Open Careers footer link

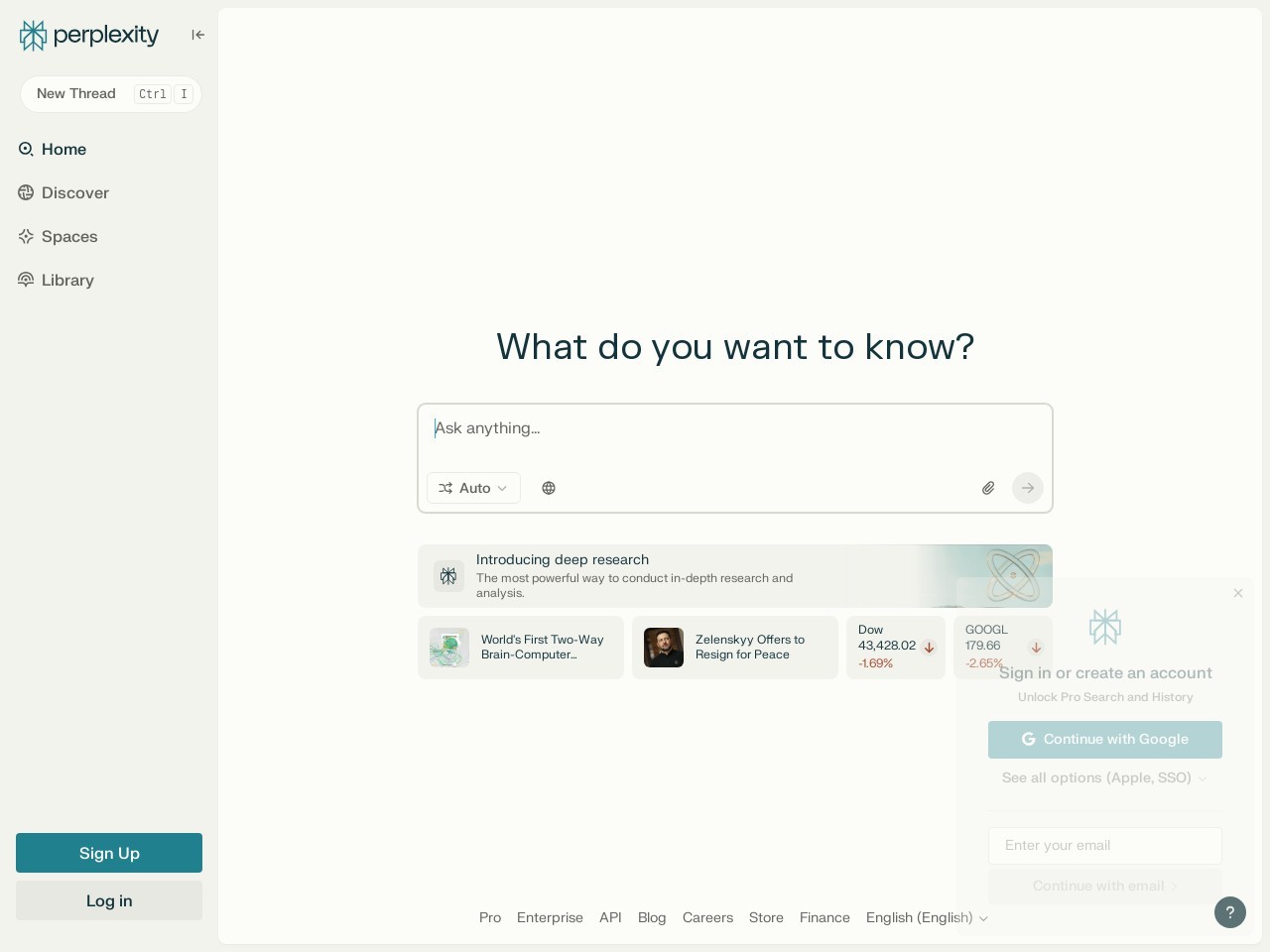point(707,917)
